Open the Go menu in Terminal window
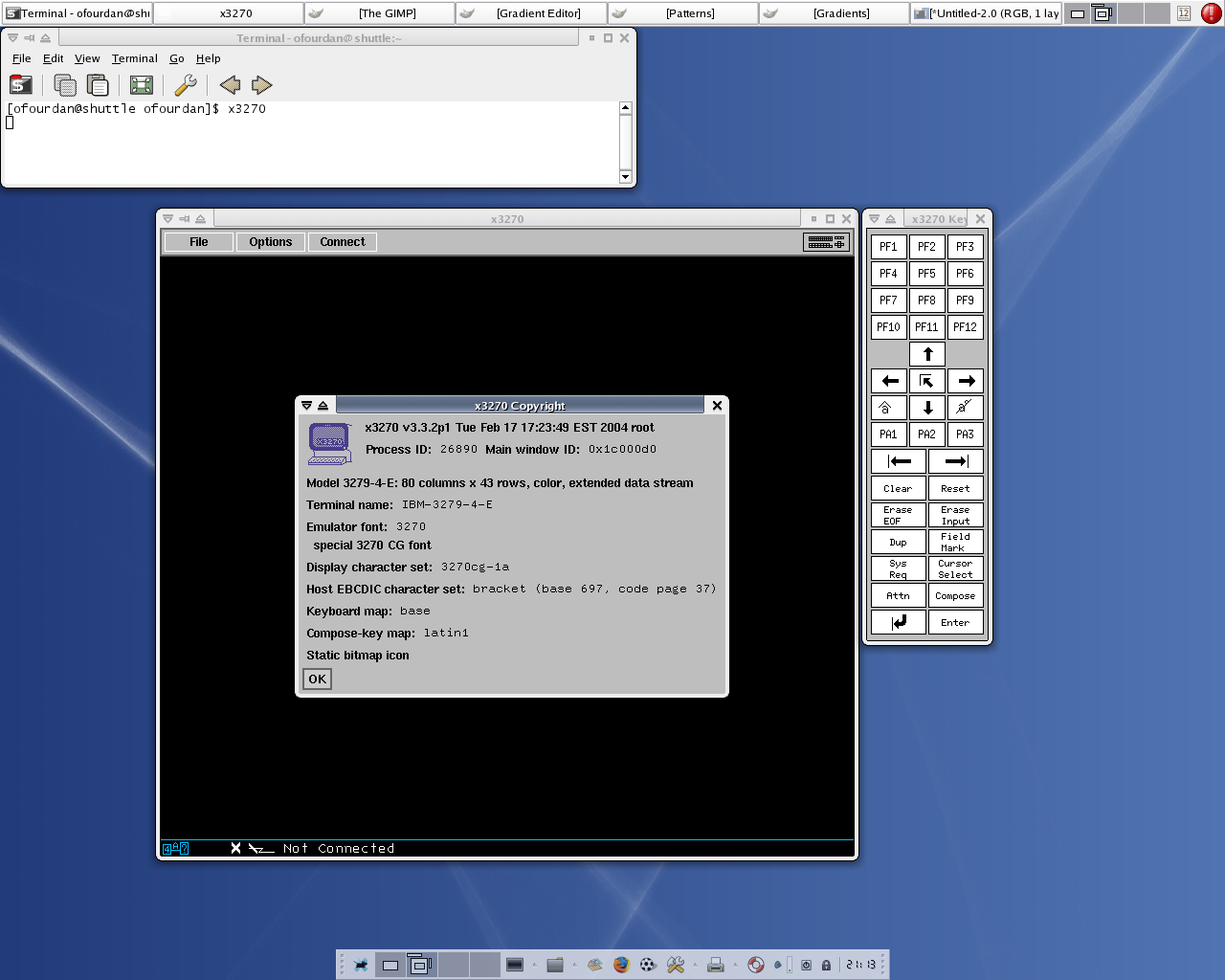This screenshot has width=1225, height=980. click(176, 58)
